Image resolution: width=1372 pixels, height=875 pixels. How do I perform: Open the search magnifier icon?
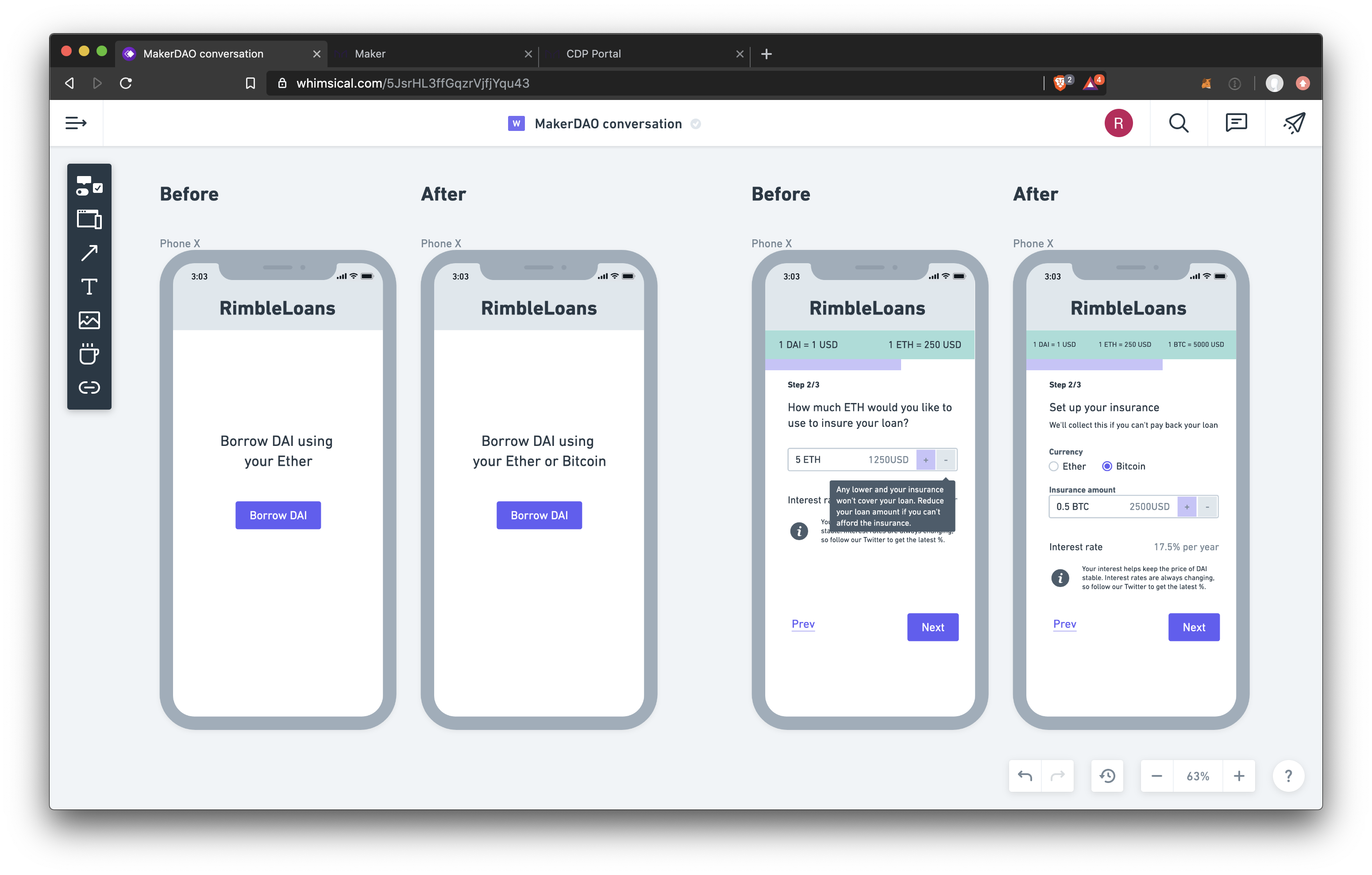(x=1178, y=123)
